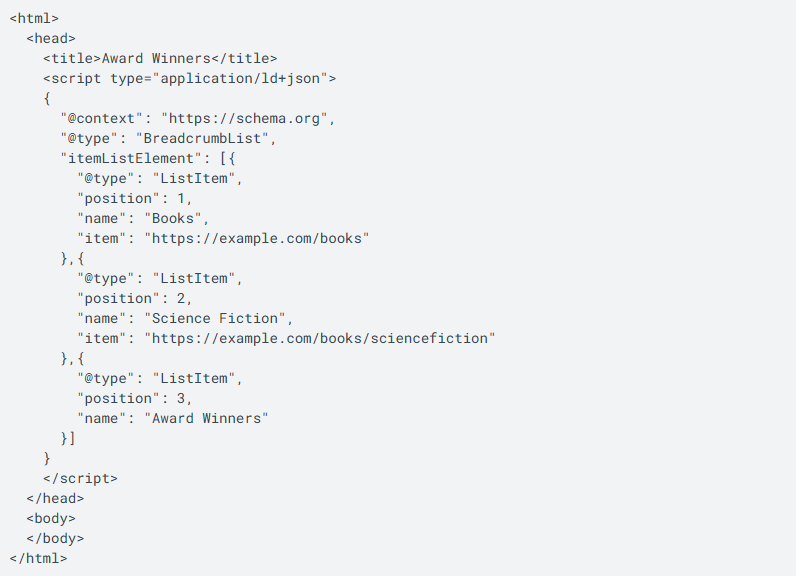The height and width of the screenshot is (576, 796).
Task: Click the closing bracket of itemListElement array
Action: (x=72, y=438)
